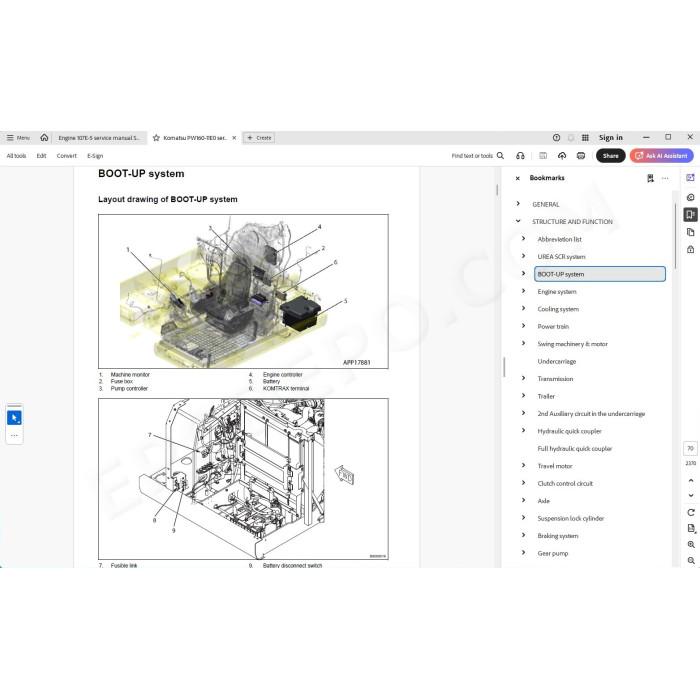Click the bookmarks panel vertical scrollbar
The image size is (700, 700).
click(675, 237)
